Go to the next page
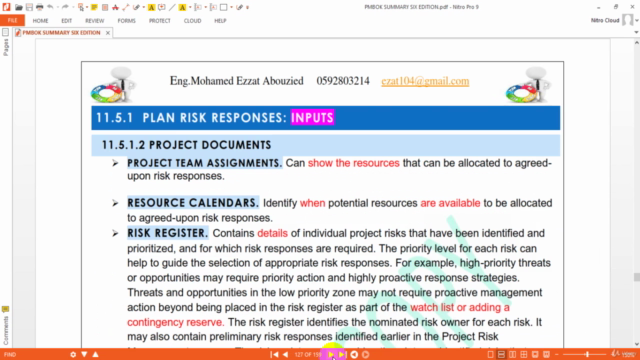This screenshot has height=360, width=640. pyautogui.click(x=331, y=354)
